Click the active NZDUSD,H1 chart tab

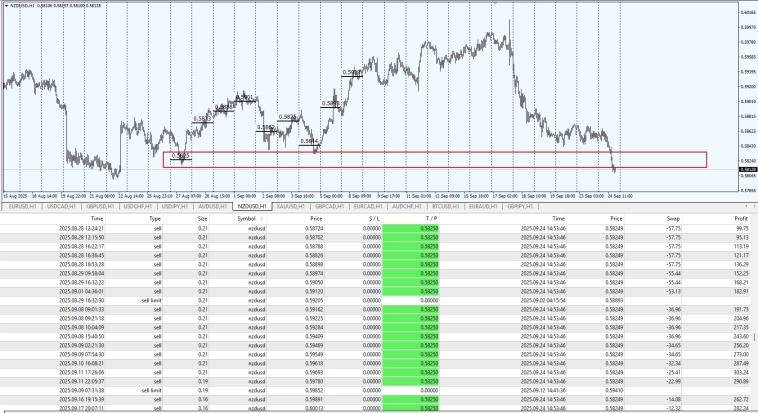pos(251,206)
